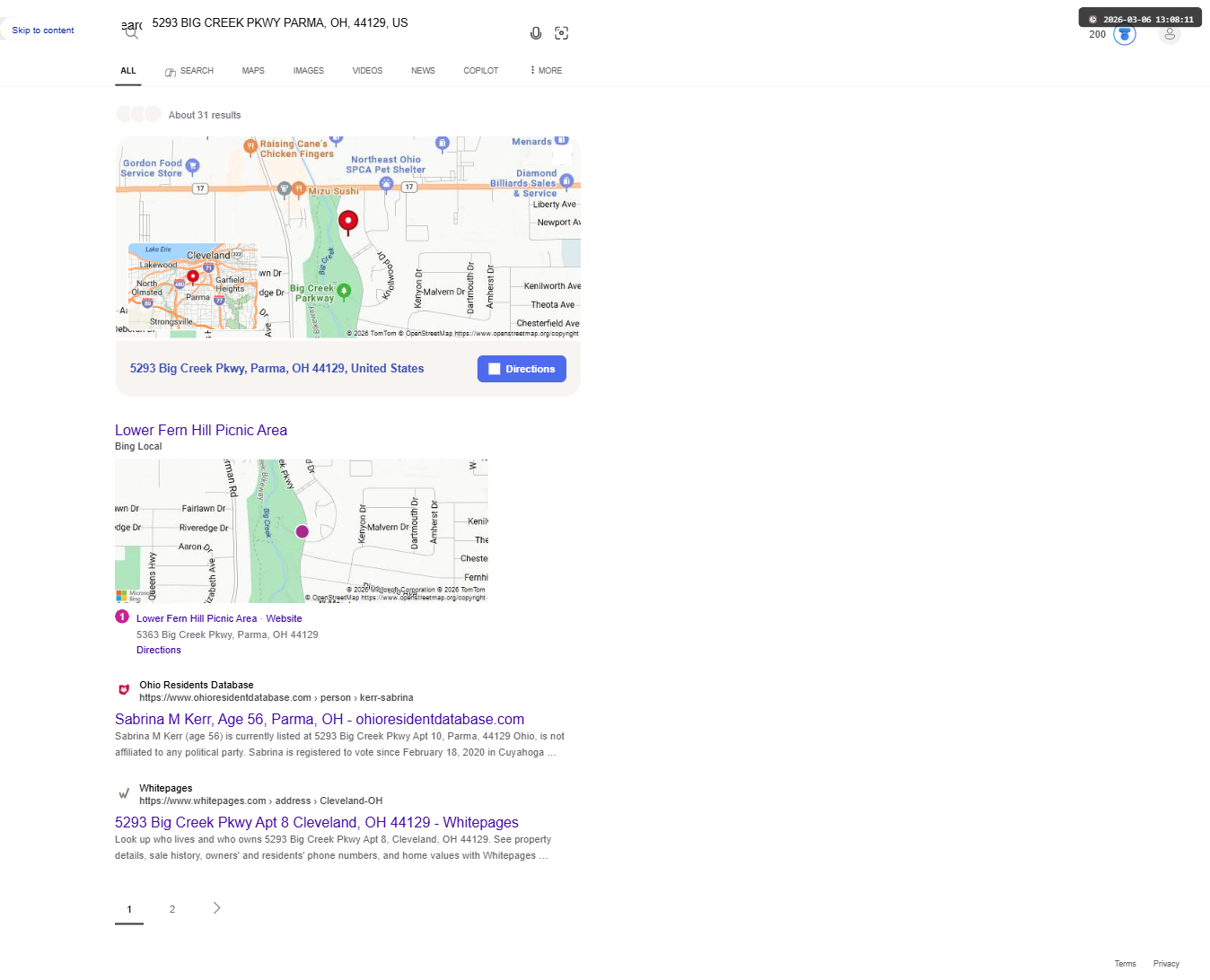Open visual search camera icon
1210x980 pixels.
pyautogui.click(x=562, y=33)
